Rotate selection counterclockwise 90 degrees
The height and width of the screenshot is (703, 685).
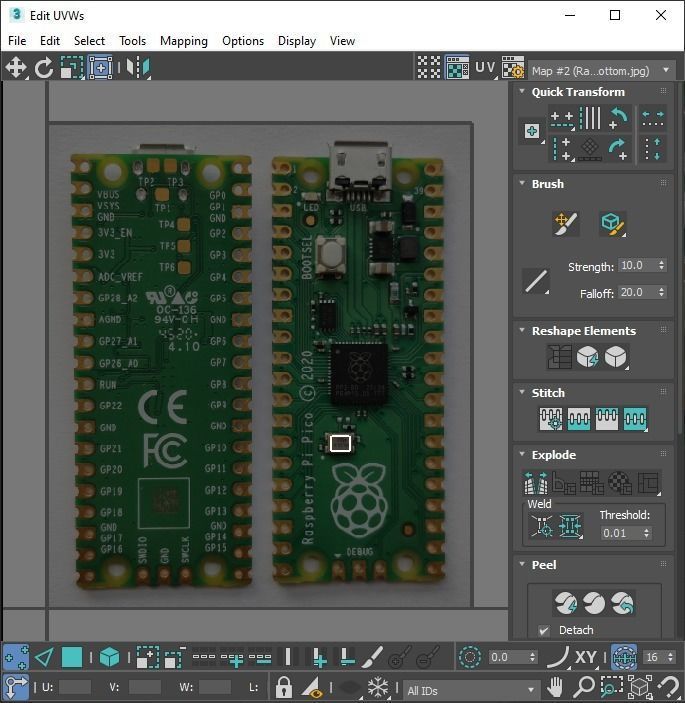(619, 119)
